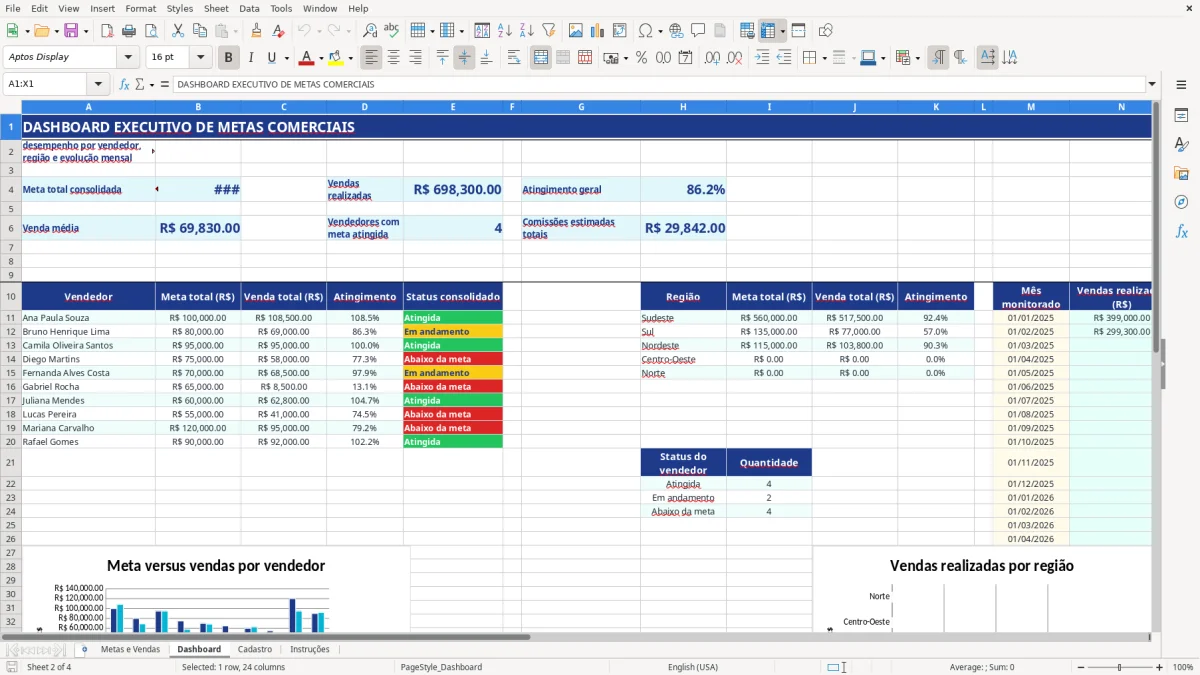Click the Sort Ascending icon
1200x675 pixels.
(x=505, y=31)
